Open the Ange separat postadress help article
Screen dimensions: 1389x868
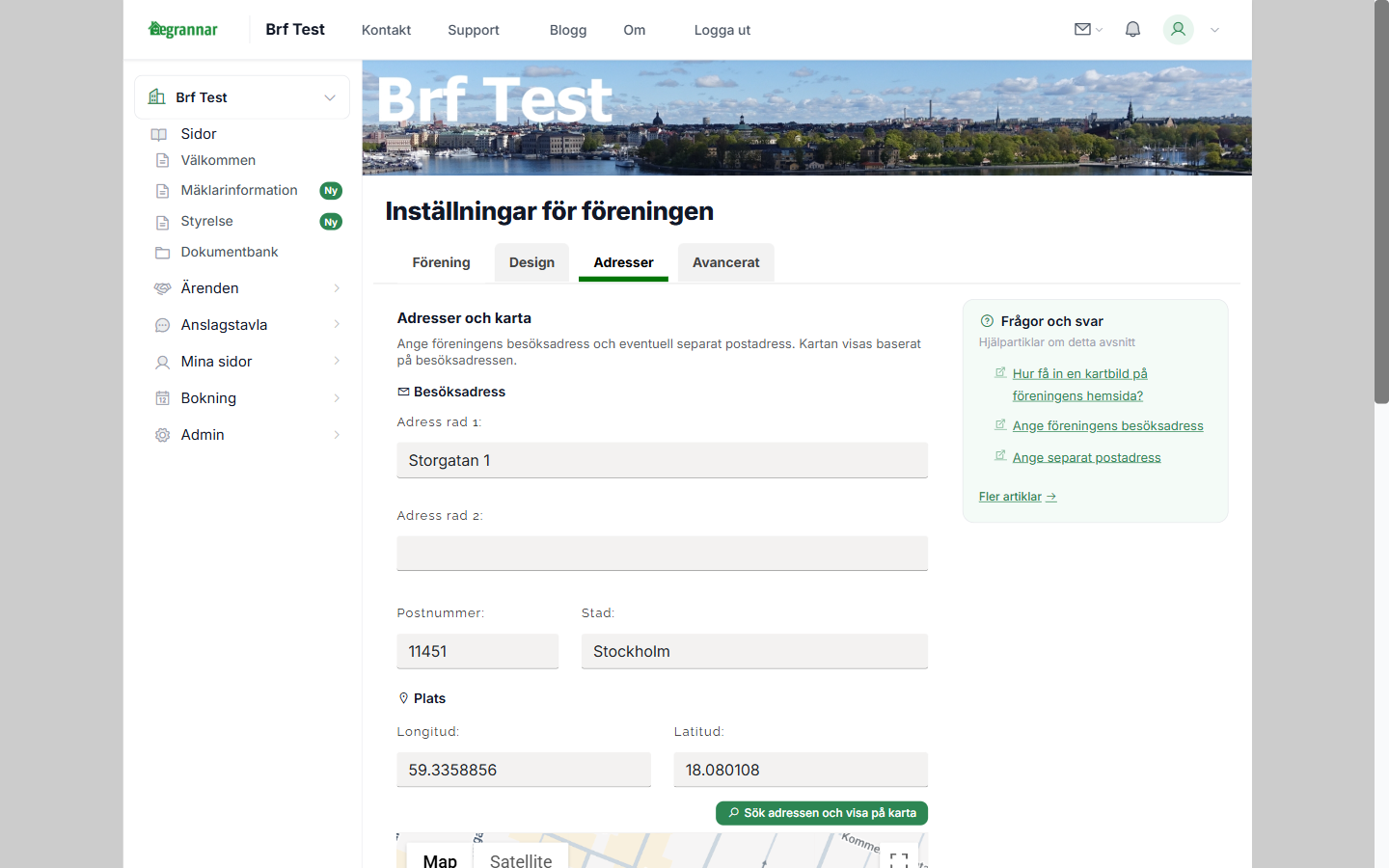point(1086,456)
